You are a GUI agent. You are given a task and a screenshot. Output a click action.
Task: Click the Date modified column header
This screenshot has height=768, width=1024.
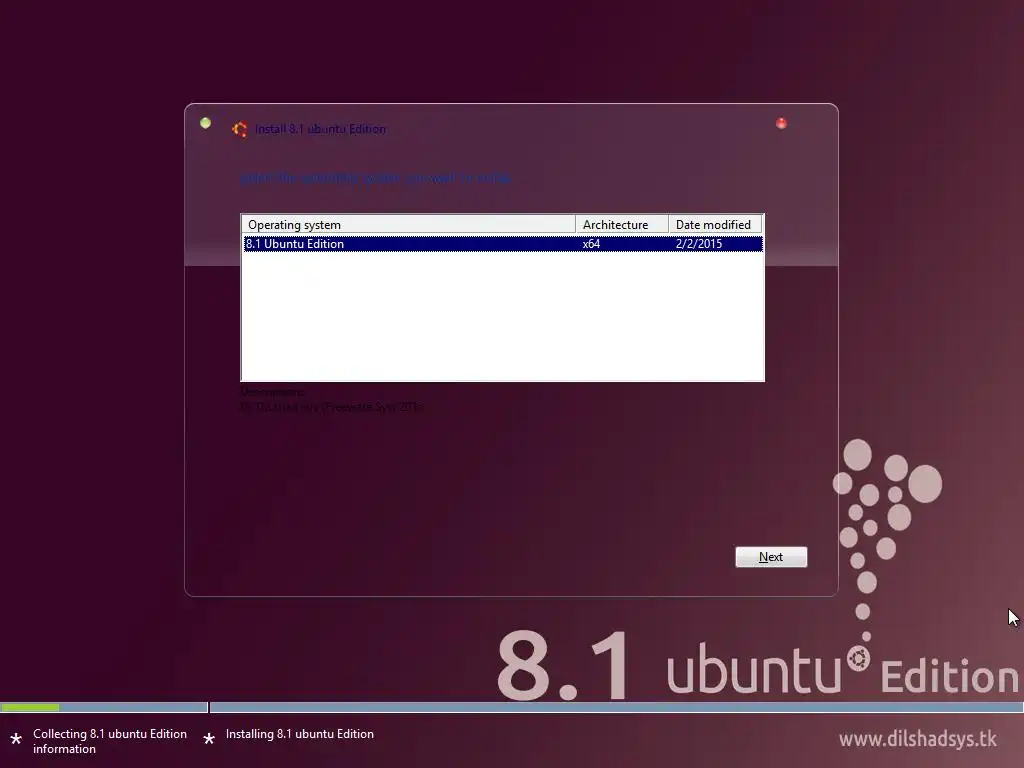coord(716,225)
